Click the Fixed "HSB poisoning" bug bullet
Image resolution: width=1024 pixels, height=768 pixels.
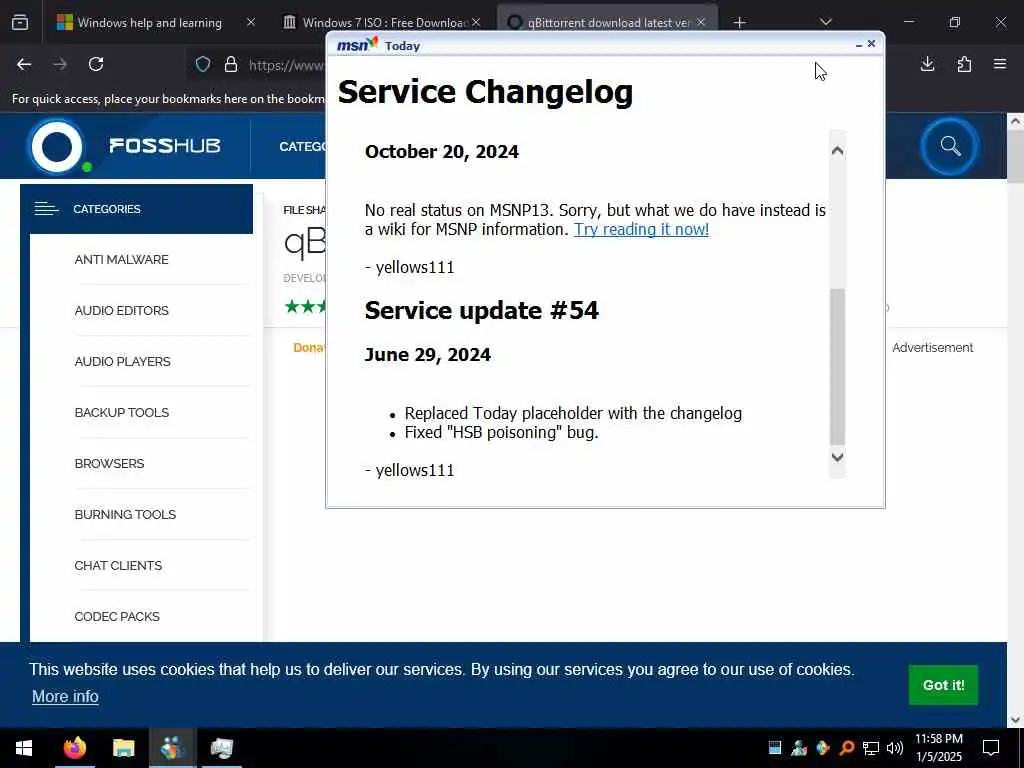coord(501,432)
